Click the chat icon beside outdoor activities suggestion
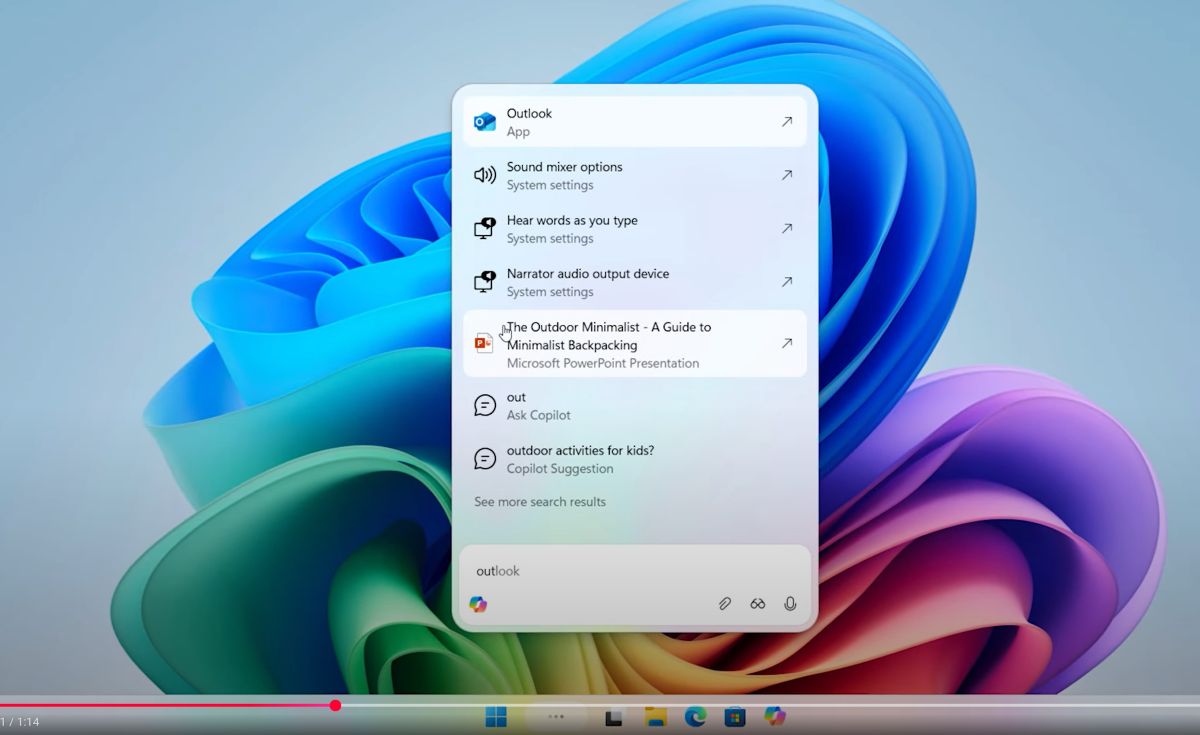This screenshot has width=1200, height=735. [485, 458]
